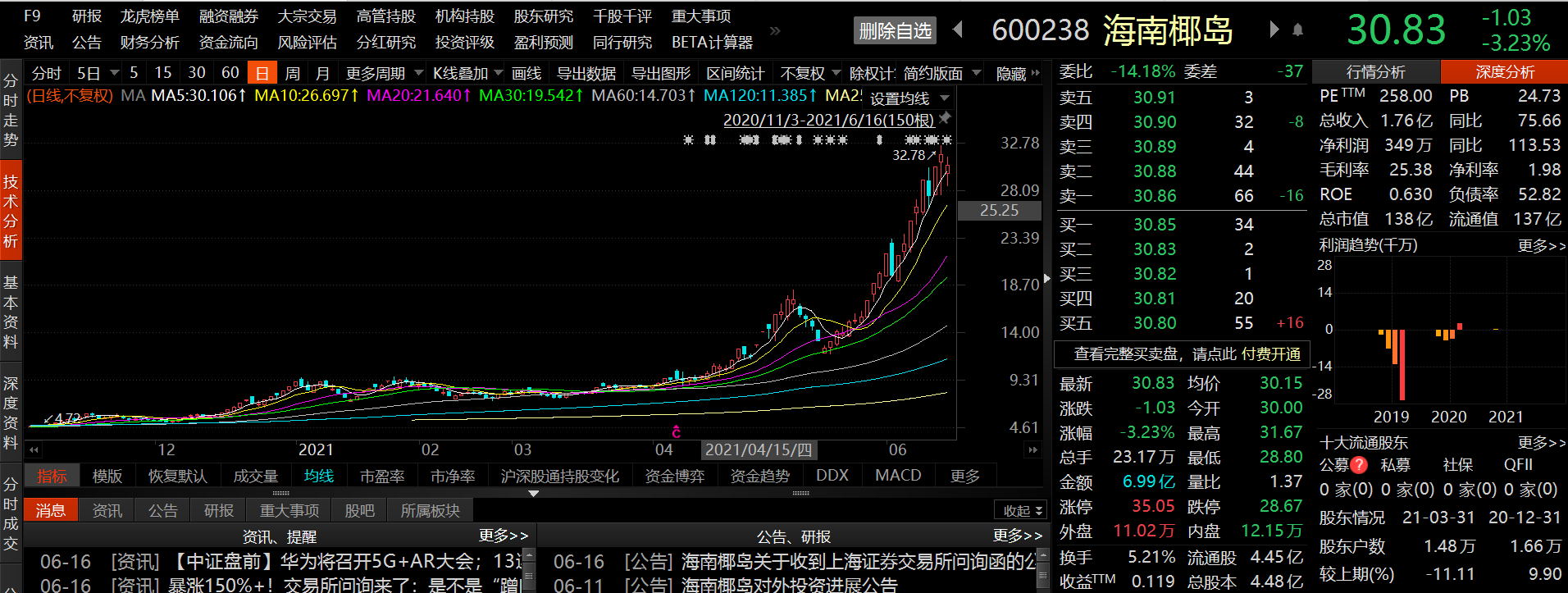This screenshot has height=593, width=1568.
Task: Expand more menu items with double chevron
Action: coord(775,30)
